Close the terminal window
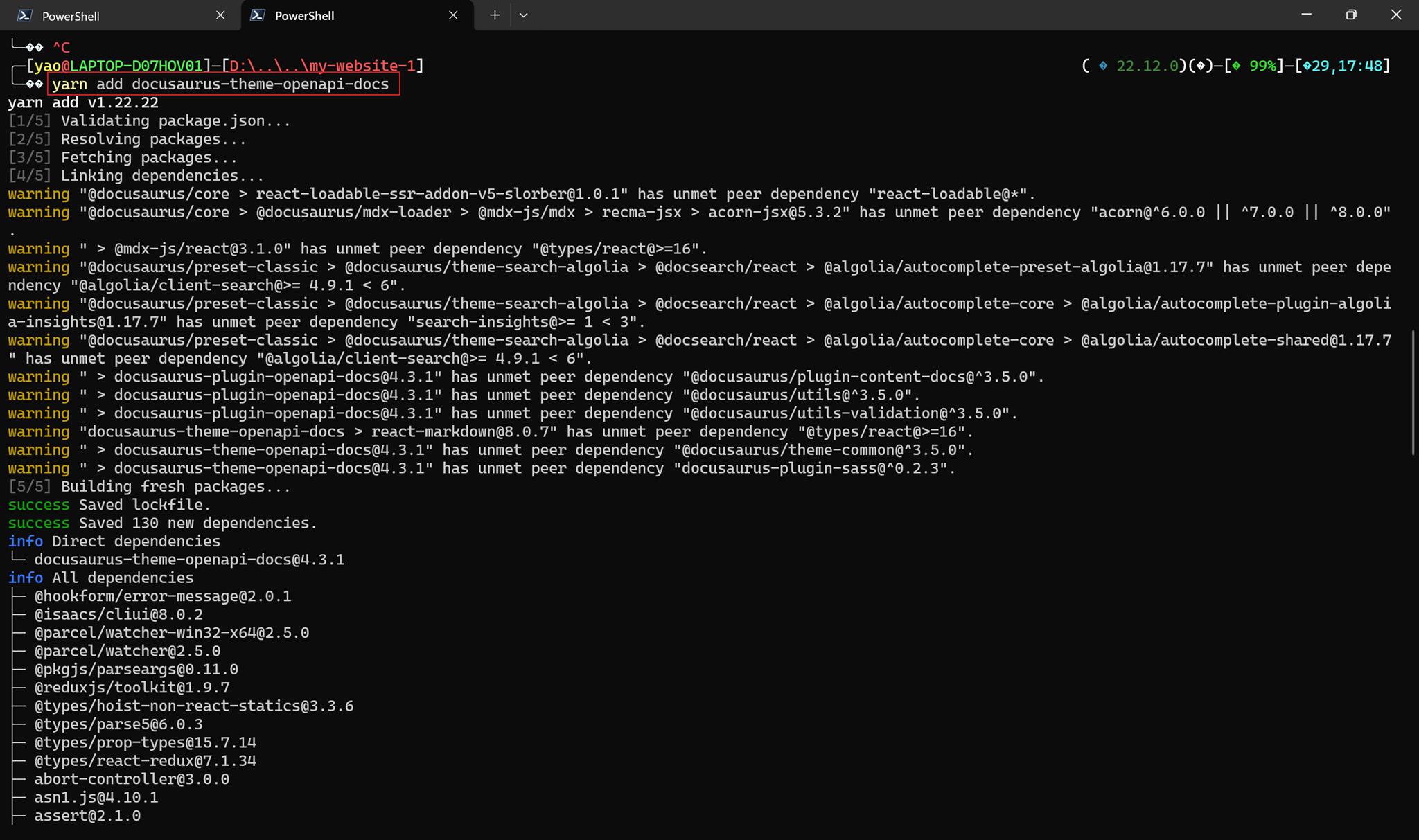This screenshot has width=1419, height=840. [1396, 15]
